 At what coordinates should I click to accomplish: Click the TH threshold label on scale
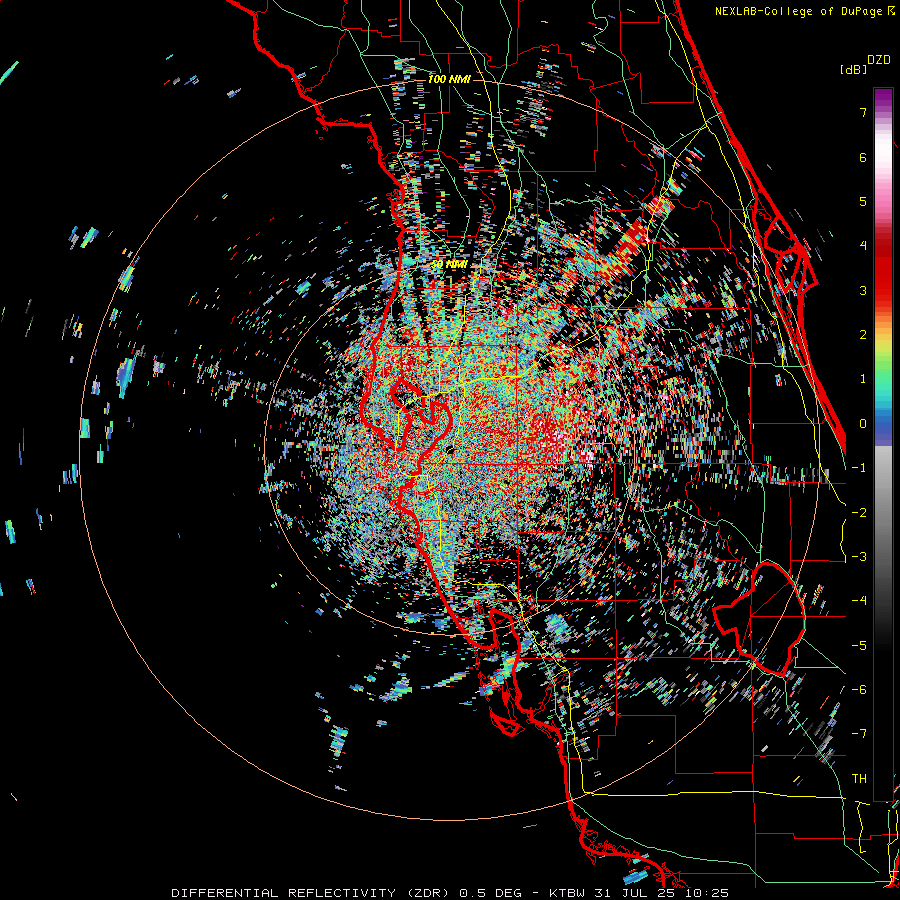pyautogui.click(x=859, y=779)
